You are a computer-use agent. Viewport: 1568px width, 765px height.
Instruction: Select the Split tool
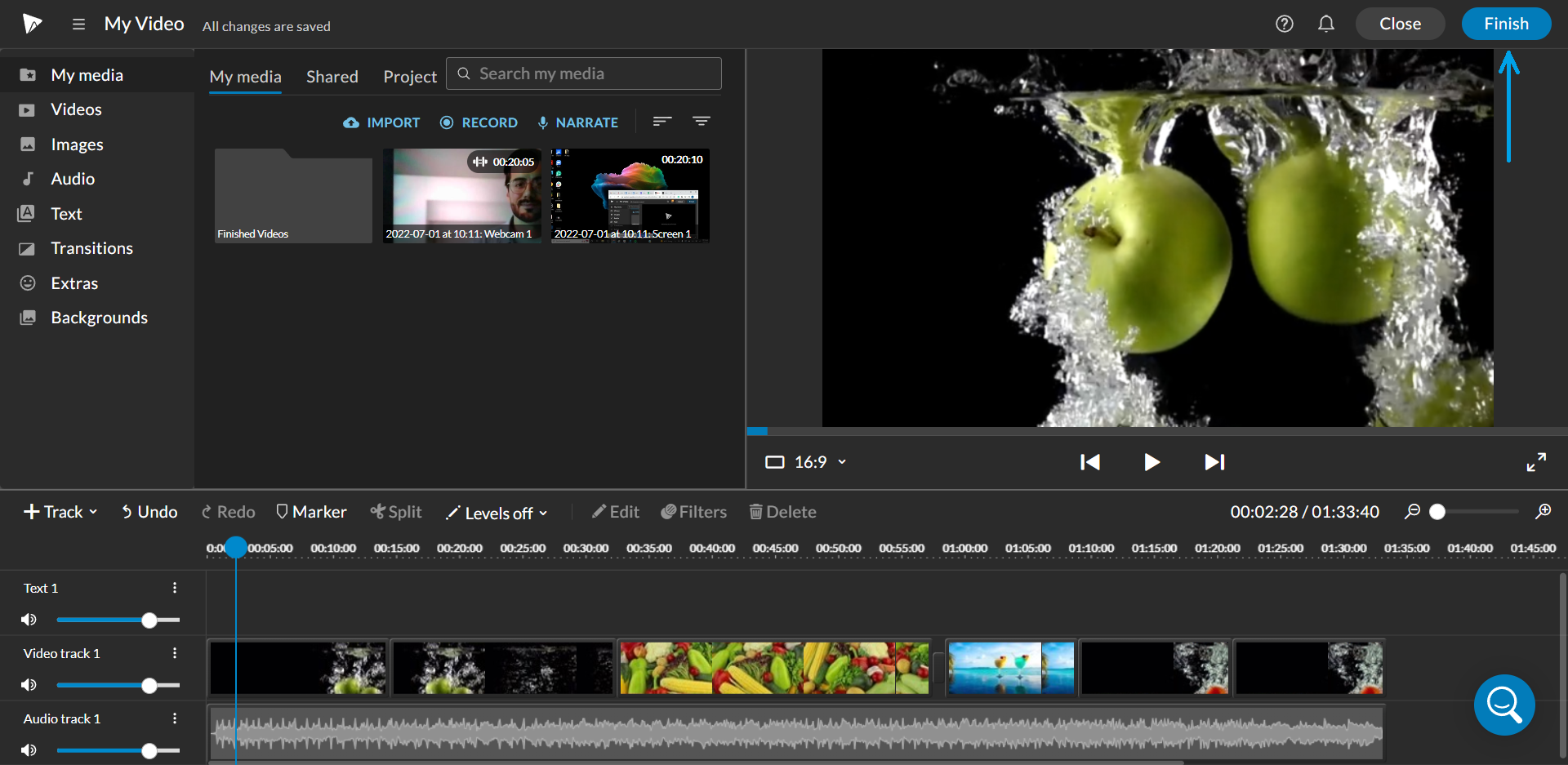(x=396, y=512)
